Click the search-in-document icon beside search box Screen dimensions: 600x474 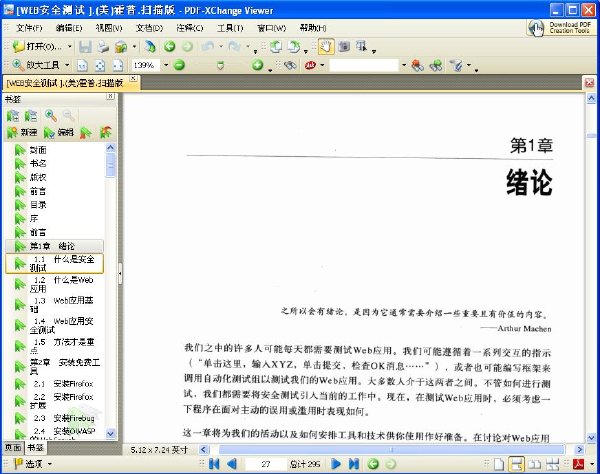pos(417,65)
